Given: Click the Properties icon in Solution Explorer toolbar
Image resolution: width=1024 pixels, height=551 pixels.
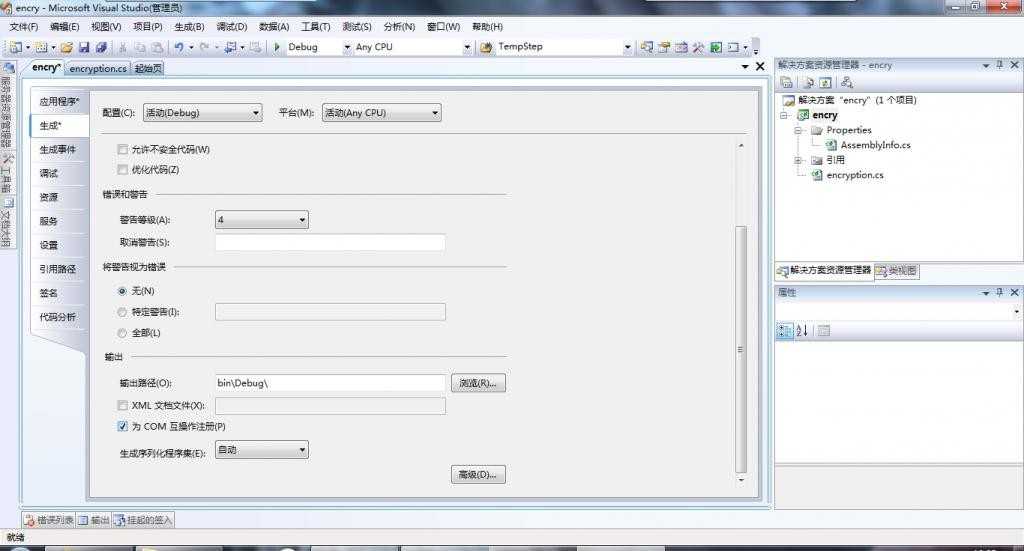Looking at the screenshot, I should pyautogui.click(x=787, y=82).
